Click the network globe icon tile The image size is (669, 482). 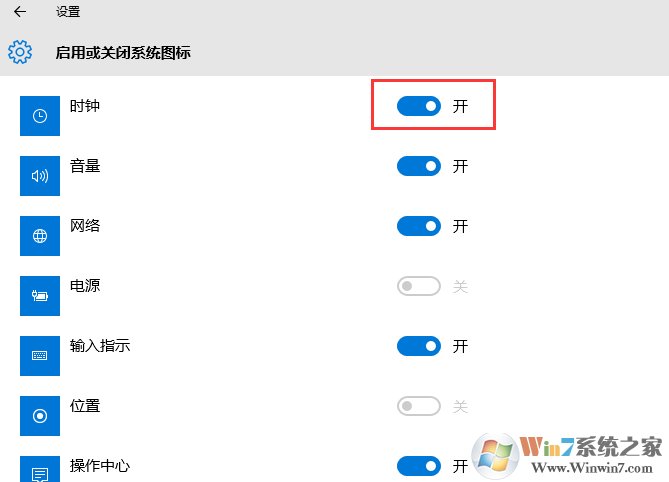click(x=40, y=236)
